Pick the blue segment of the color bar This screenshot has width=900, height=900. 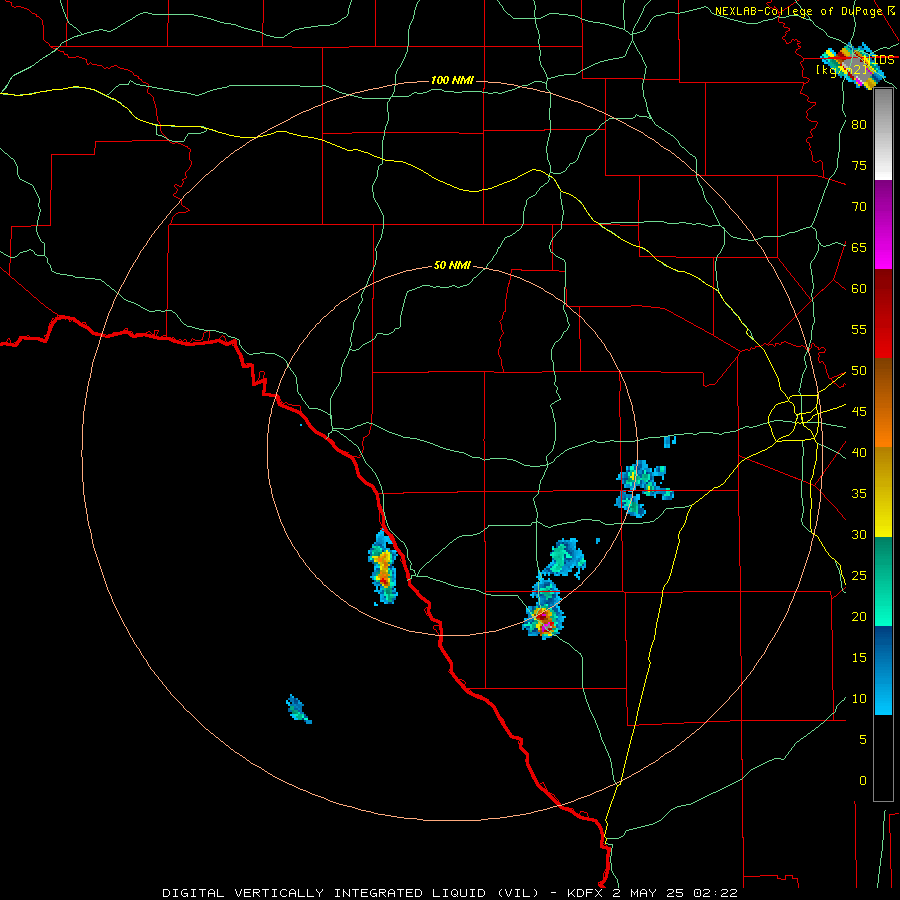(883, 670)
